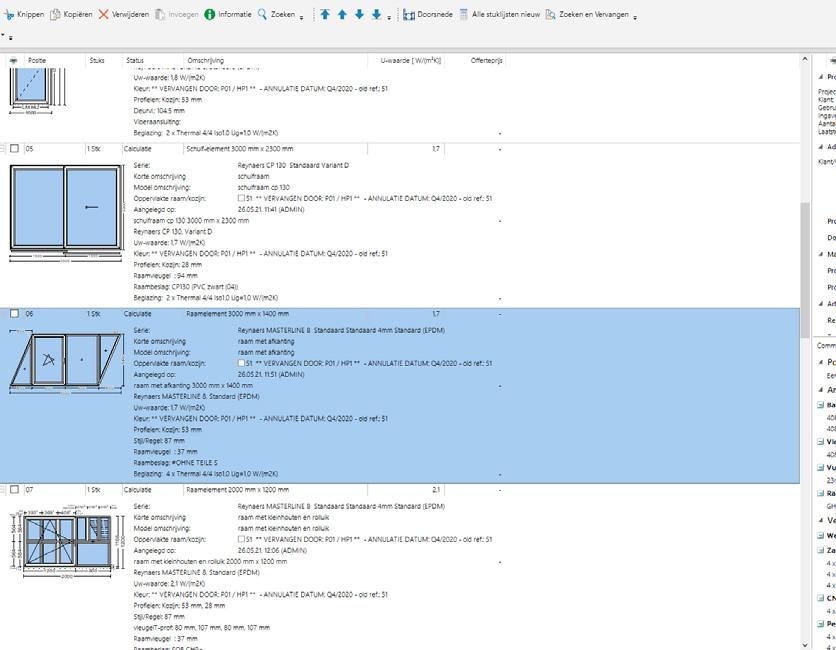Click 'Raambeslag: #OHNE TEILE S' line
The image size is (836, 650).
175,462
